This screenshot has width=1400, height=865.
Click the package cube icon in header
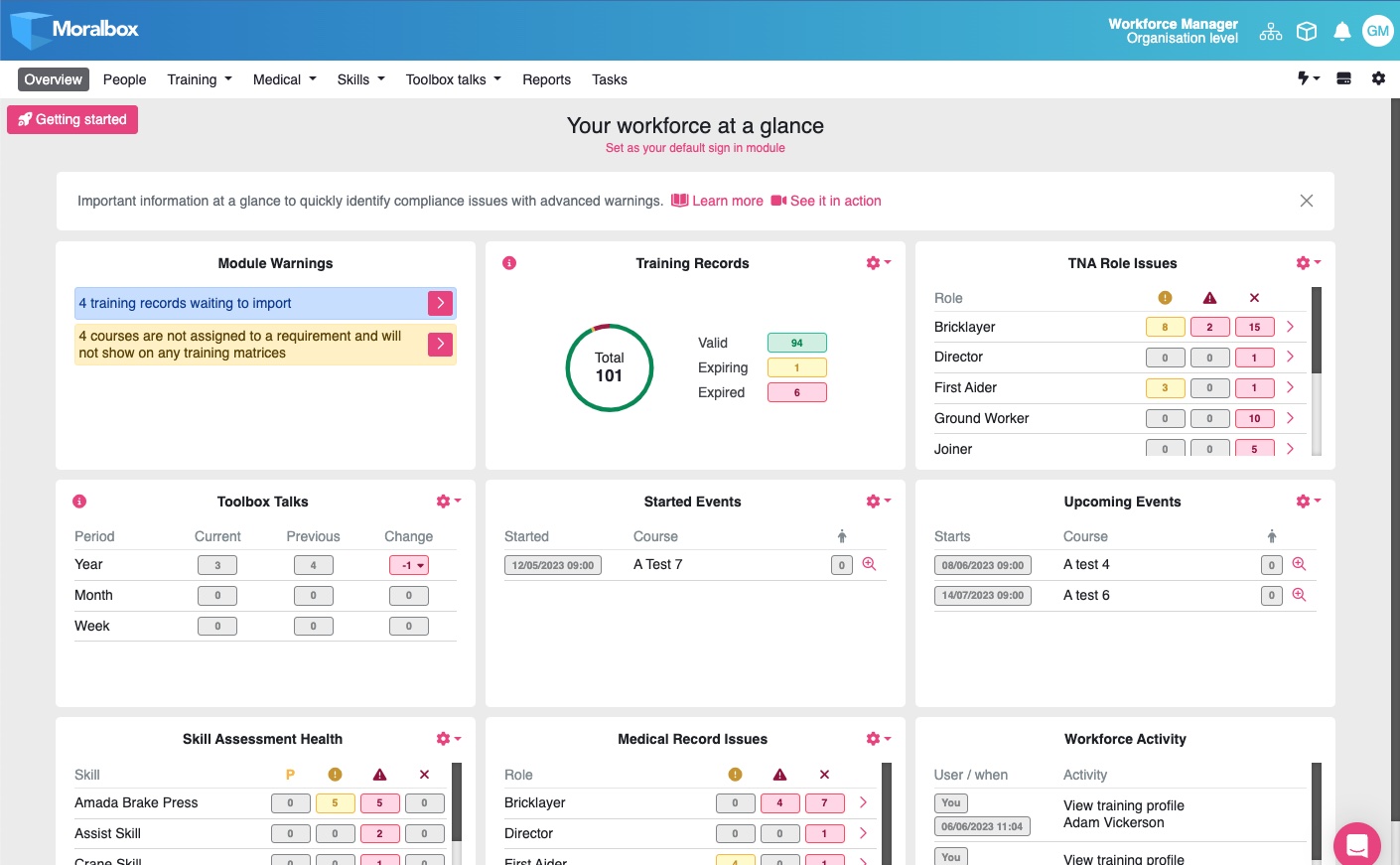pos(1306,30)
